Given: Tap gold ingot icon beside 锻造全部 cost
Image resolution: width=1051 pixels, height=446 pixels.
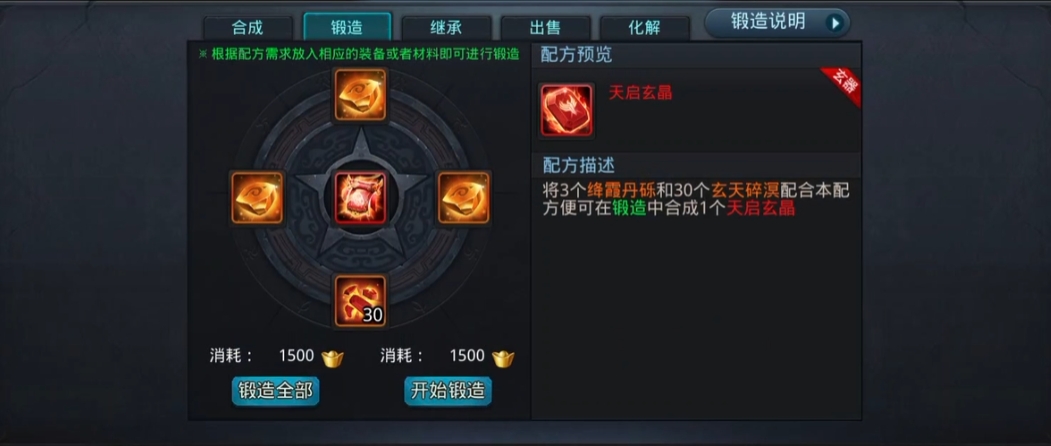Looking at the screenshot, I should pos(332,357).
